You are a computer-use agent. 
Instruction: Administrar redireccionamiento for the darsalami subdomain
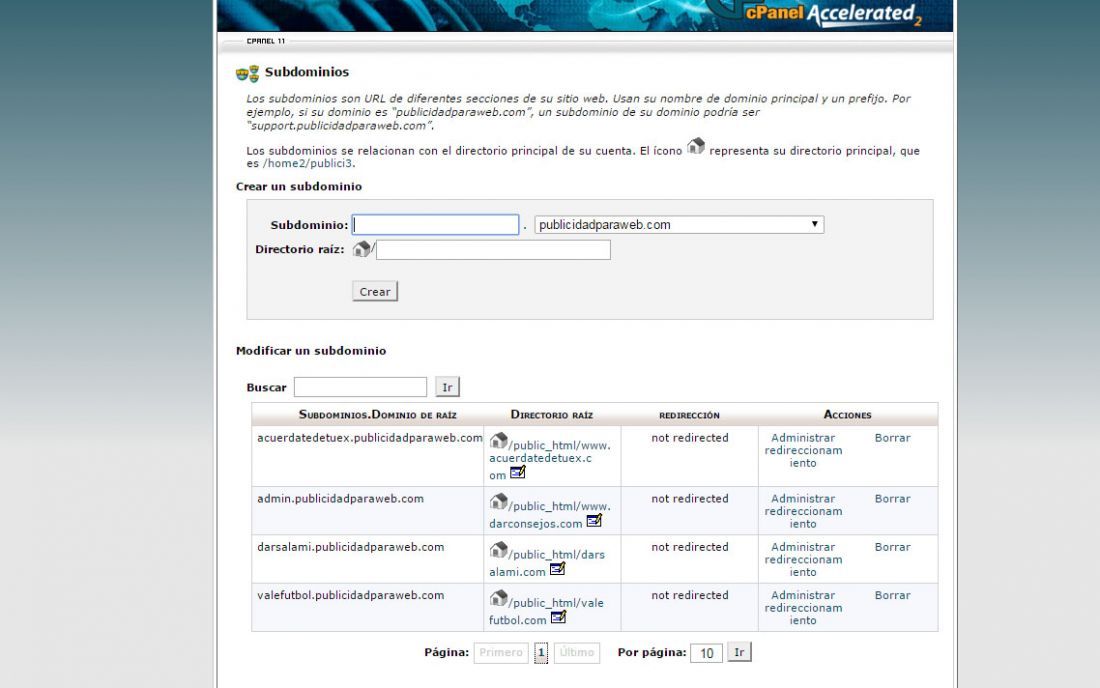803,560
